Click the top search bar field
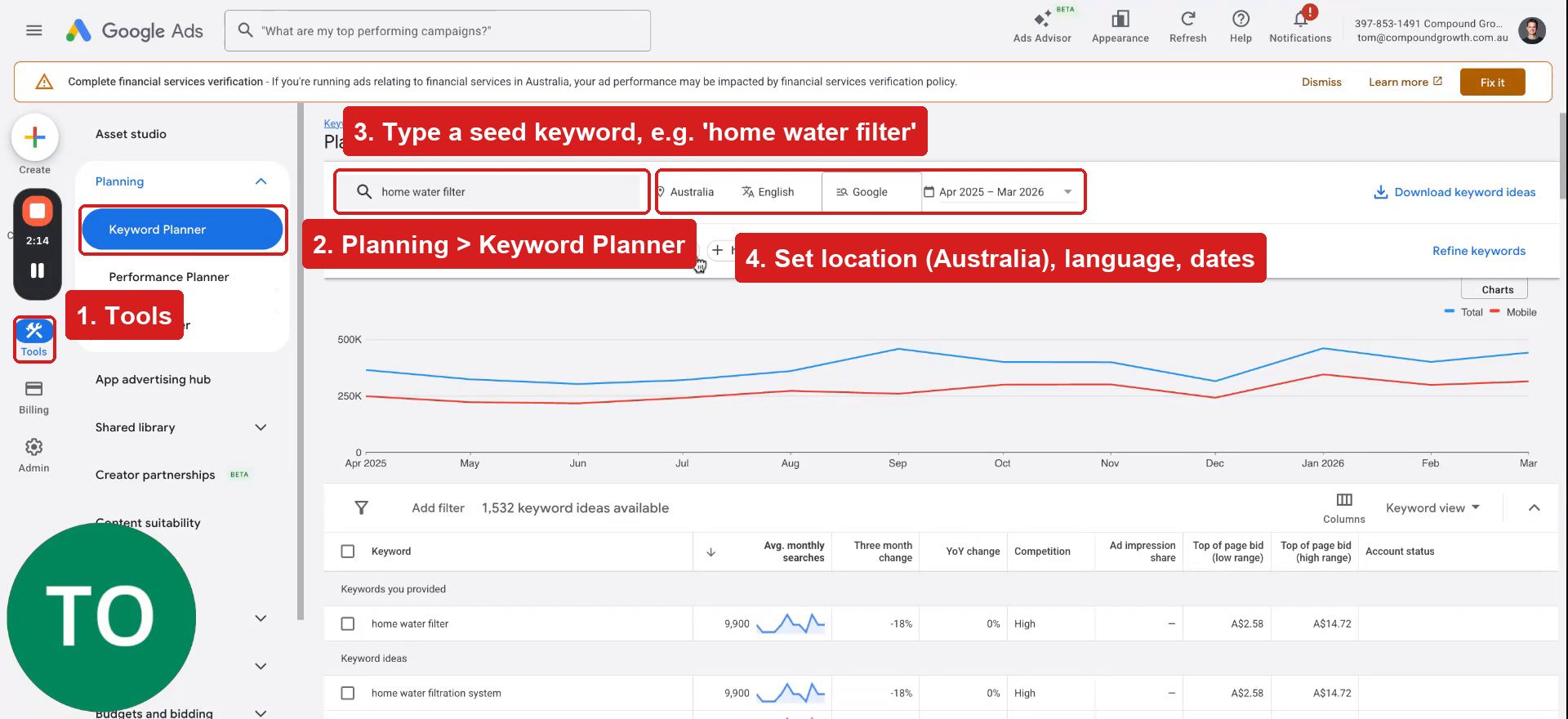This screenshot has height=719, width=1568. tap(438, 31)
